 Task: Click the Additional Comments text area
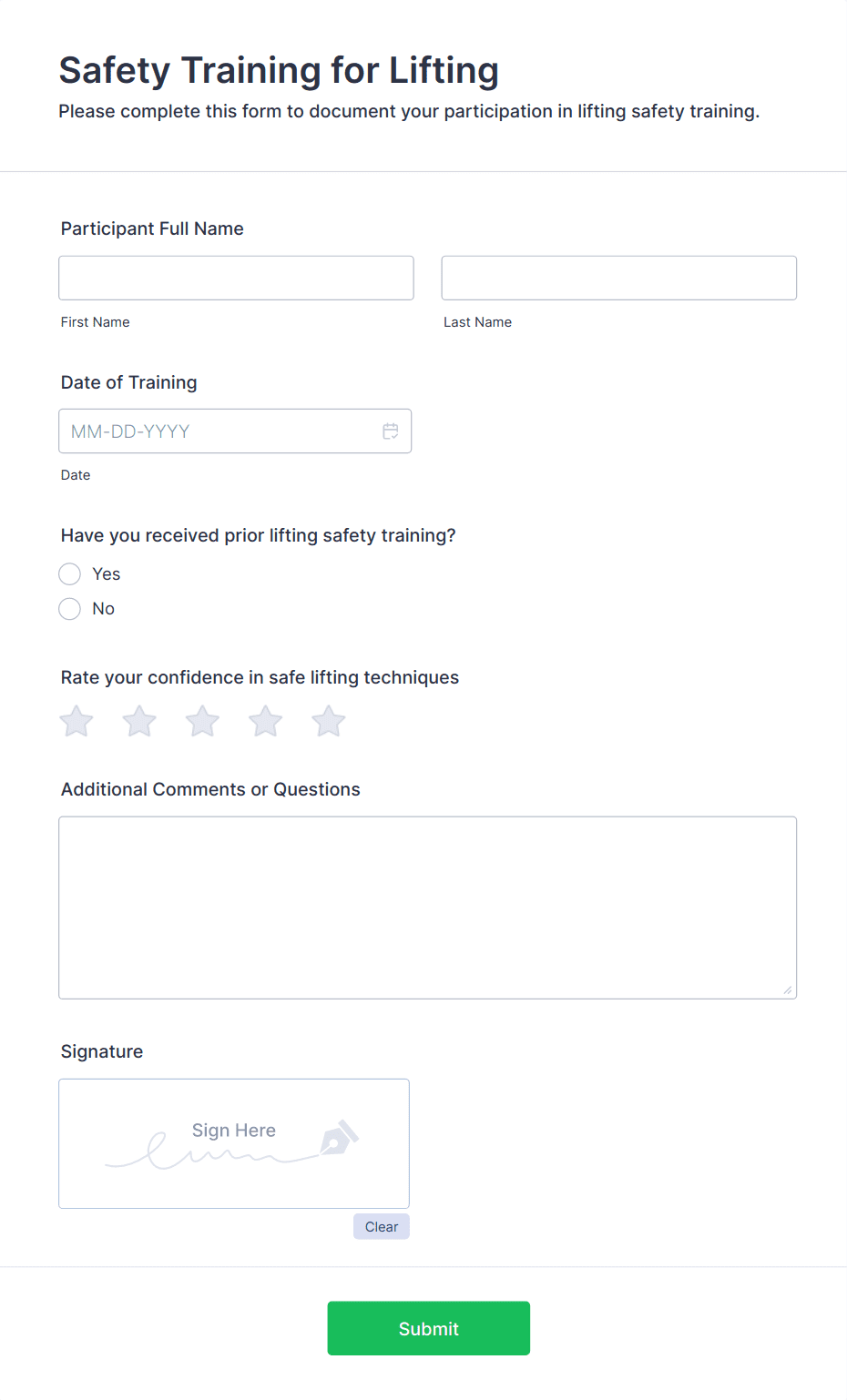pyautogui.click(x=427, y=906)
